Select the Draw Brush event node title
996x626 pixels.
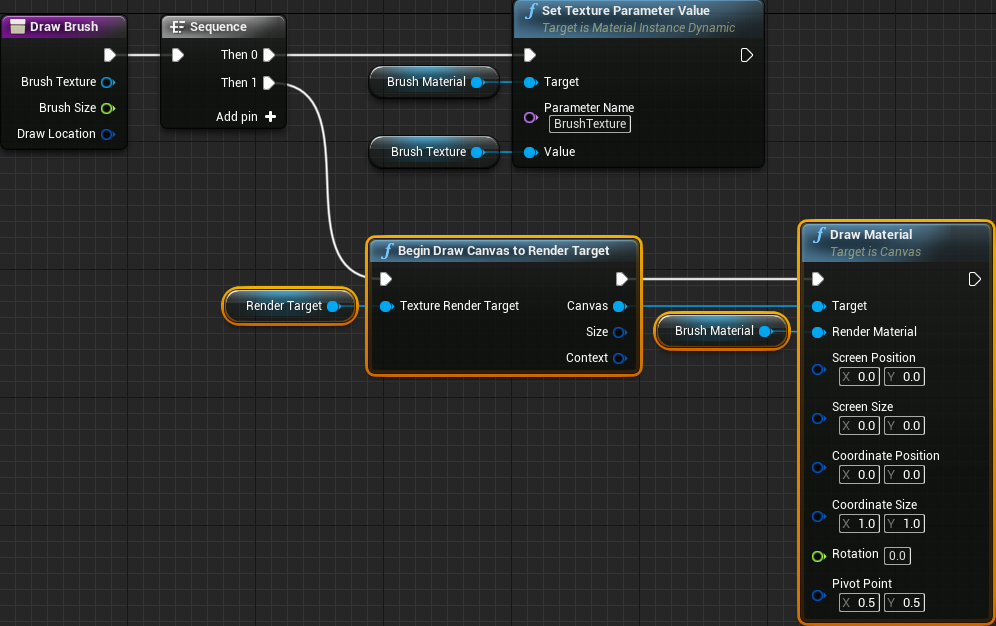click(64, 27)
